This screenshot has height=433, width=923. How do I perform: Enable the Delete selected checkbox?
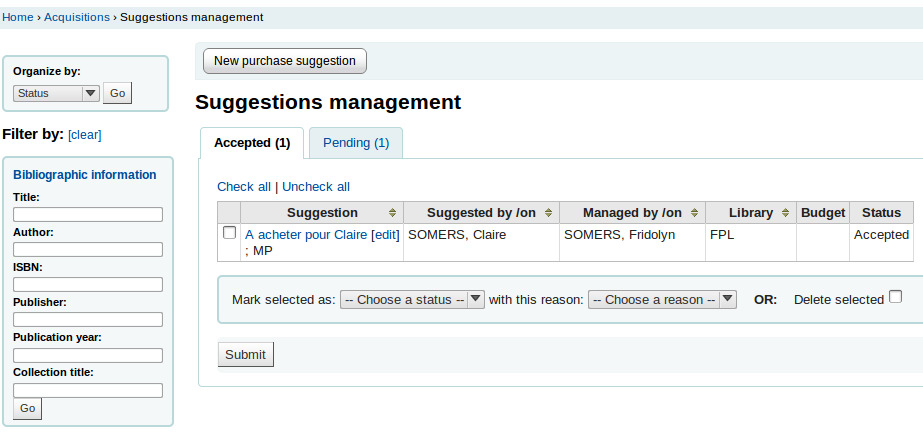tap(895, 297)
